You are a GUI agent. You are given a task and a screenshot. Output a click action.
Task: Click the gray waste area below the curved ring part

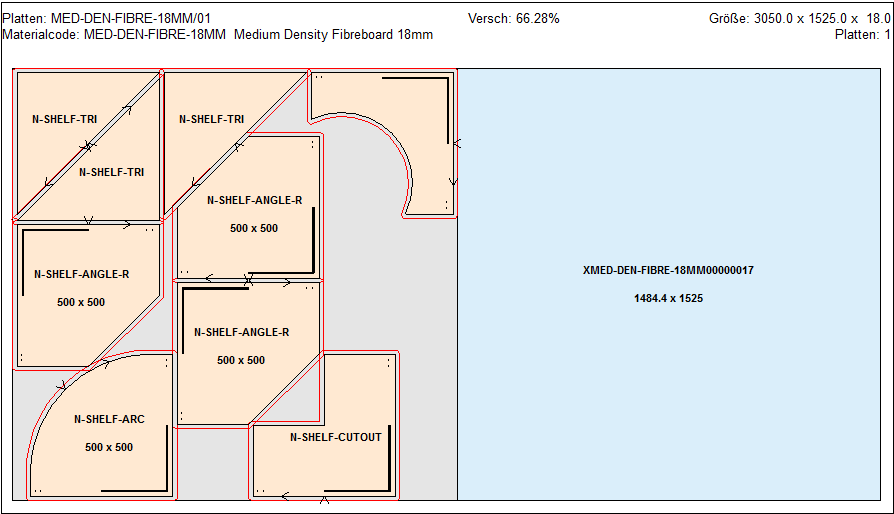coord(400,300)
